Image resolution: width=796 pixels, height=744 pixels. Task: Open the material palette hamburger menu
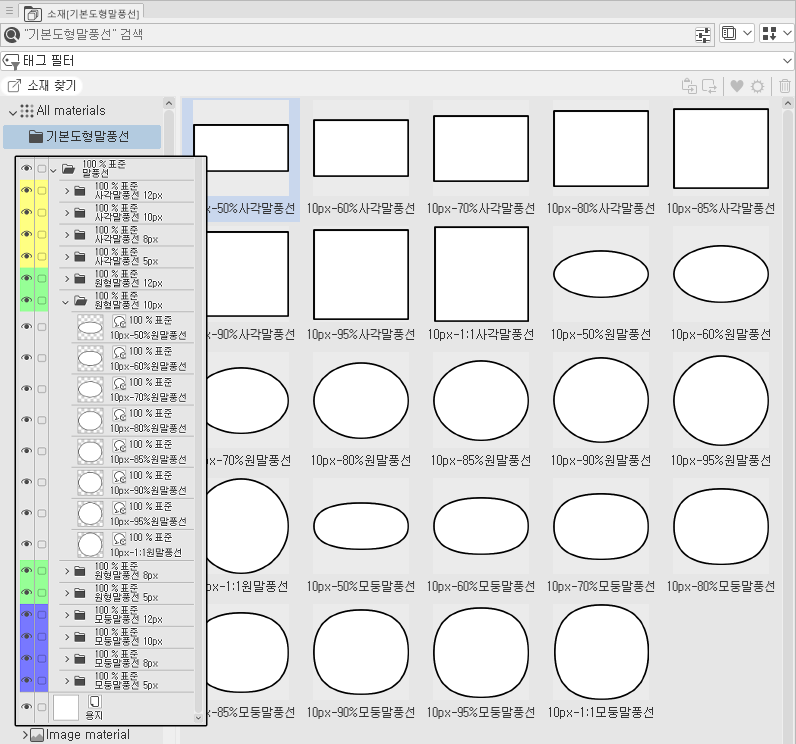click(x=9, y=10)
